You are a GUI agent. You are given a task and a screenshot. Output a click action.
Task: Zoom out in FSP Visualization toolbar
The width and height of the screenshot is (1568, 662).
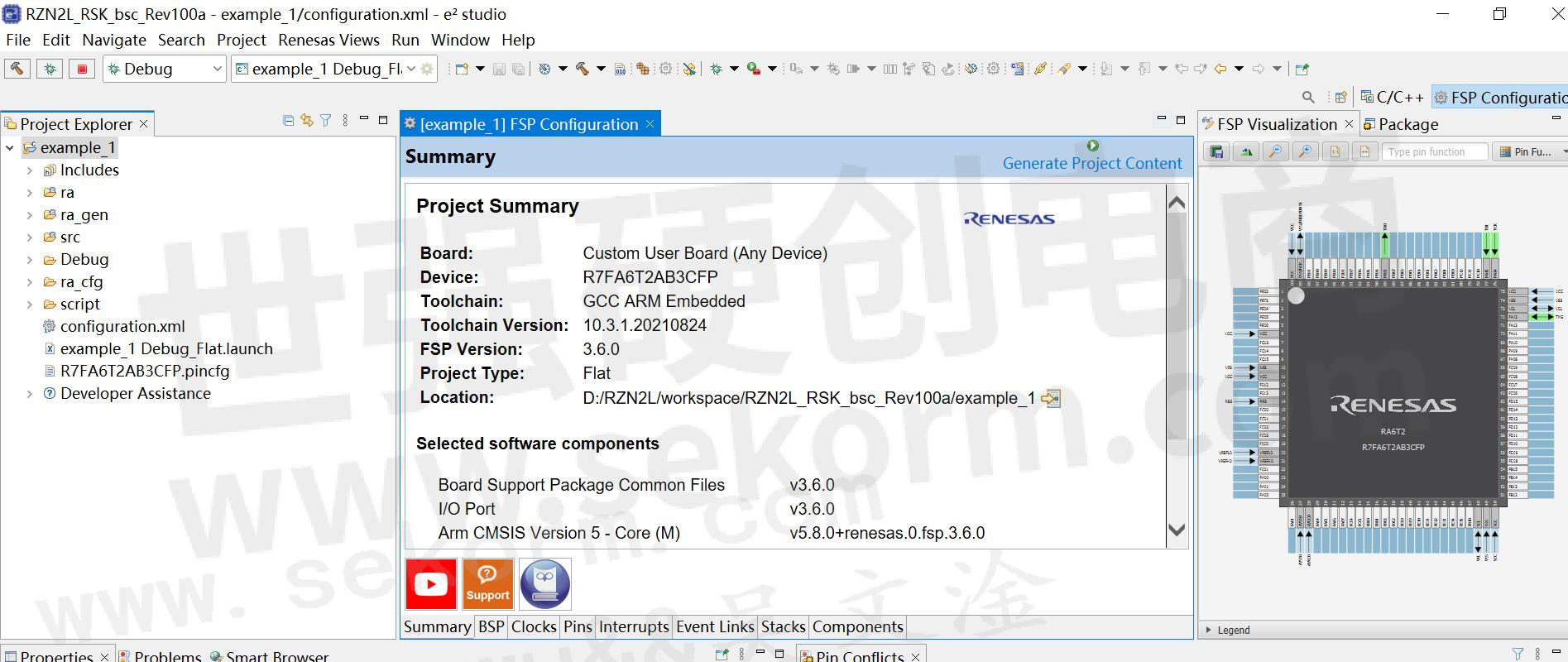point(1276,151)
